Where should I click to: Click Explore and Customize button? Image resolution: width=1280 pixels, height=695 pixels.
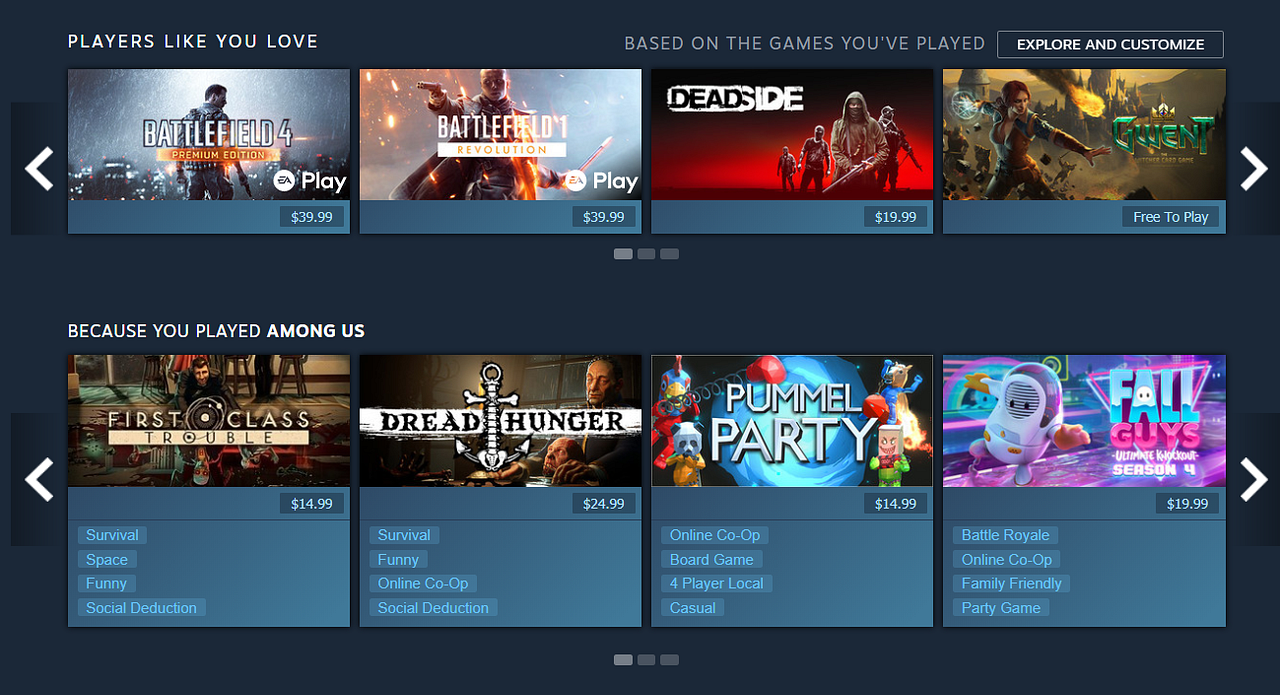(x=1110, y=44)
